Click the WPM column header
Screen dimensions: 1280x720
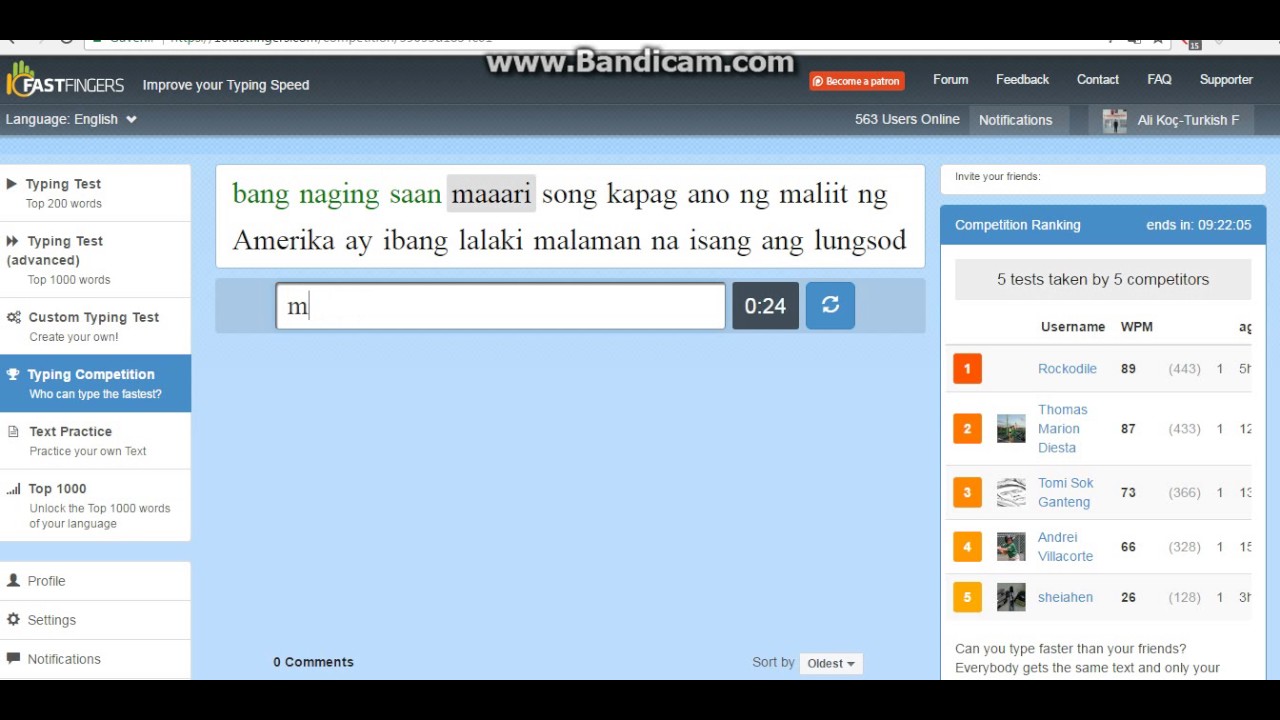point(1136,327)
